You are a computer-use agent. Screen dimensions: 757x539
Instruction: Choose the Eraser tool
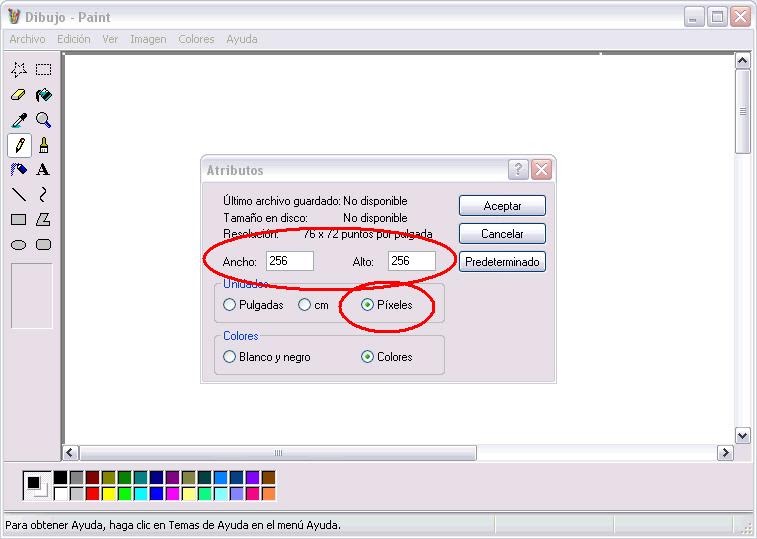19,95
